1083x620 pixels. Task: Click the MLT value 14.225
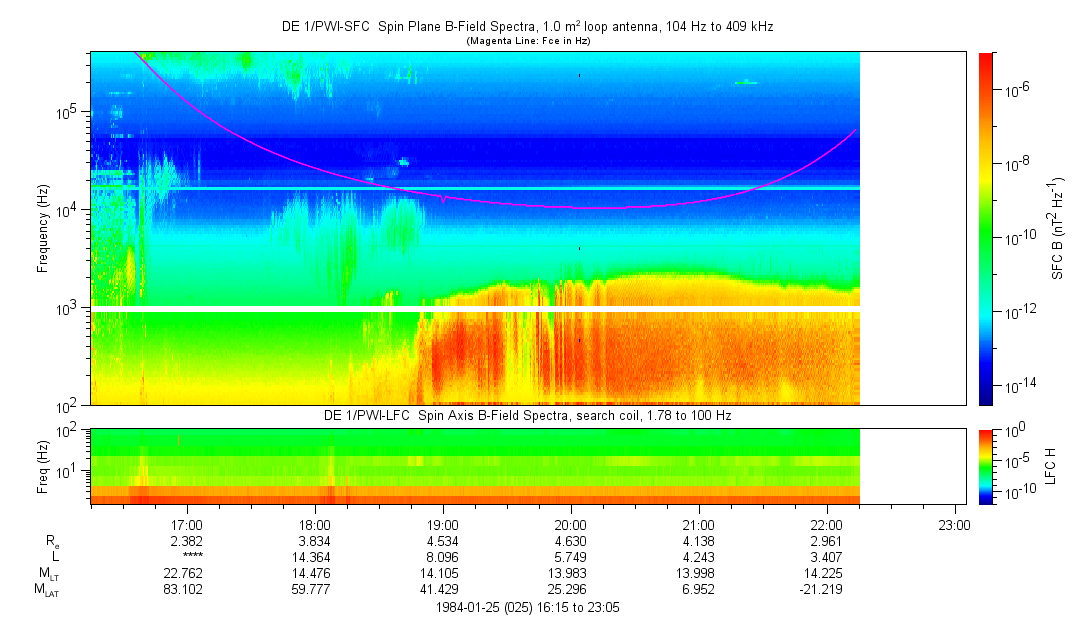click(x=826, y=574)
